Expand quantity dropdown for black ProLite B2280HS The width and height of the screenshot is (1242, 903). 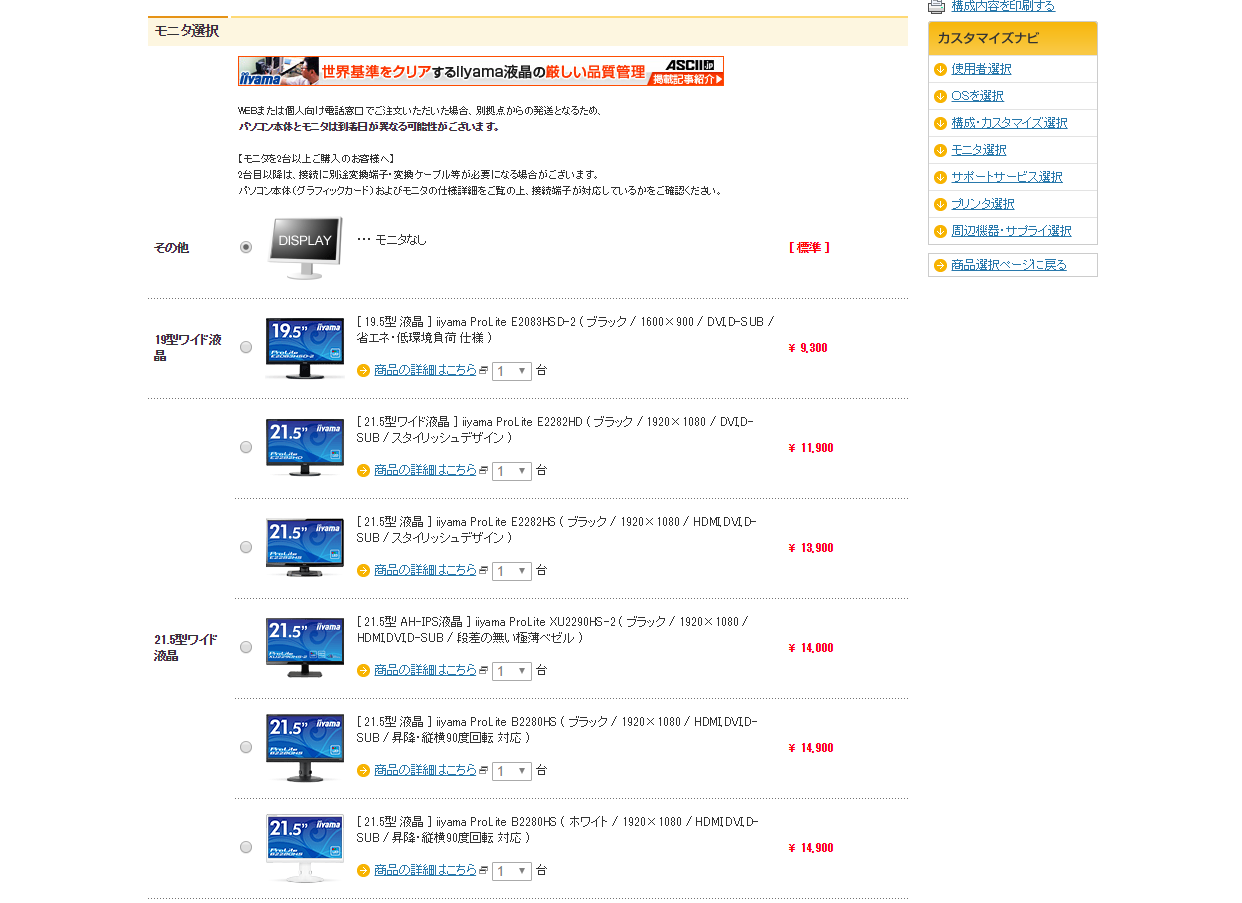point(511,771)
